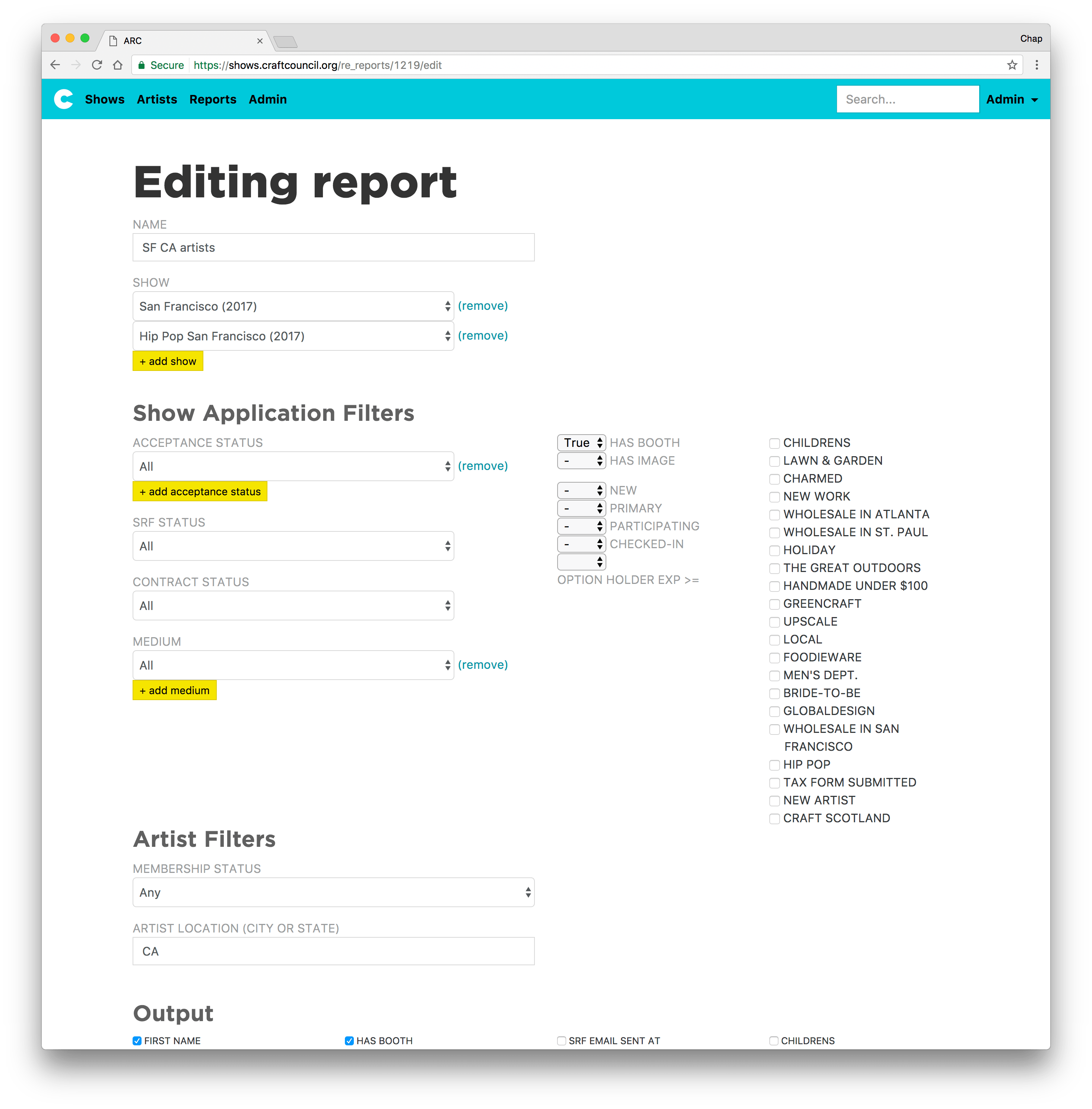Open the Membership Status dropdown
This screenshot has height=1109, width=1092.
[x=333, y=892]
